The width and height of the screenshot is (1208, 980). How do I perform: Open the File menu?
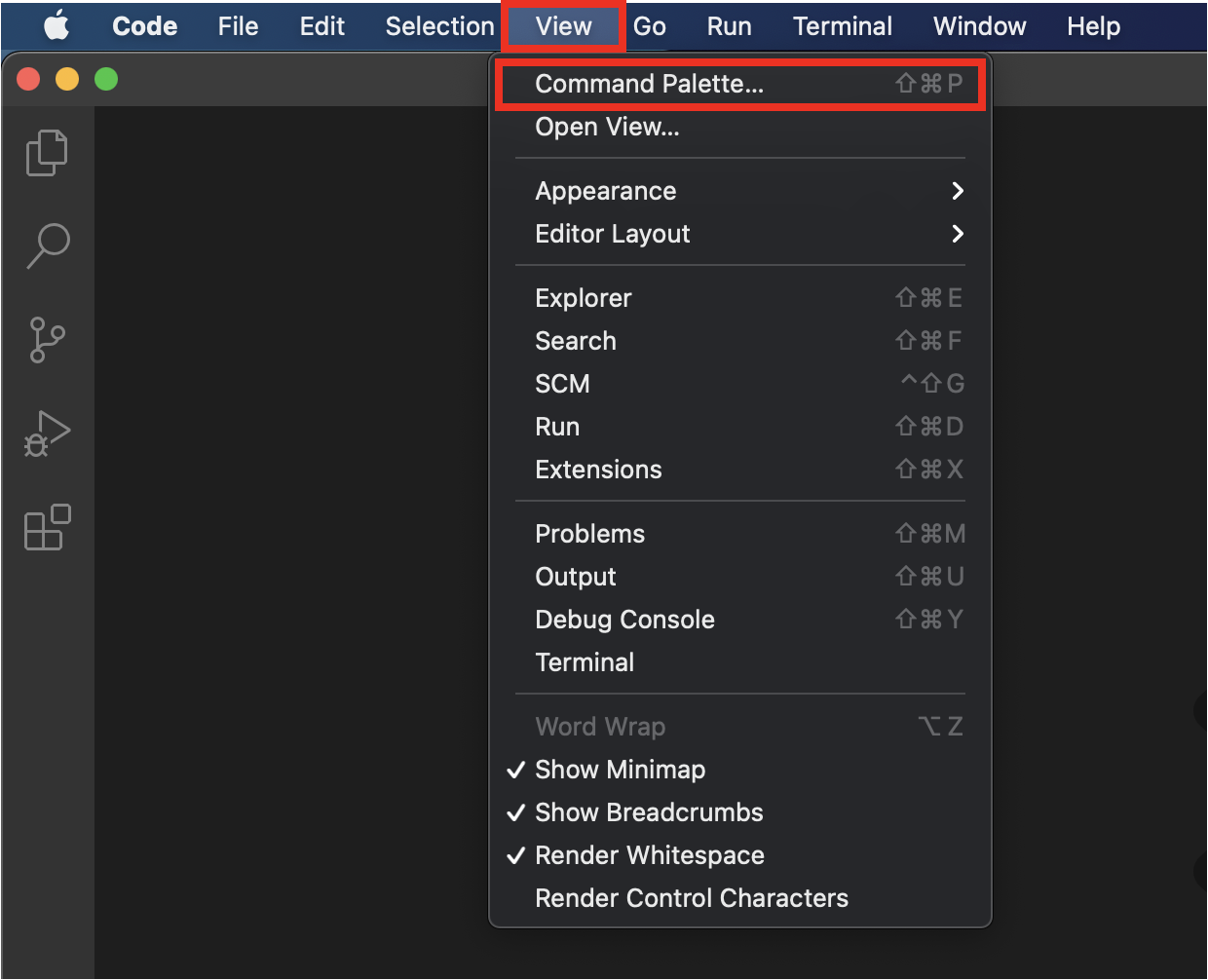pyautogui.click(x=238, y=26)
